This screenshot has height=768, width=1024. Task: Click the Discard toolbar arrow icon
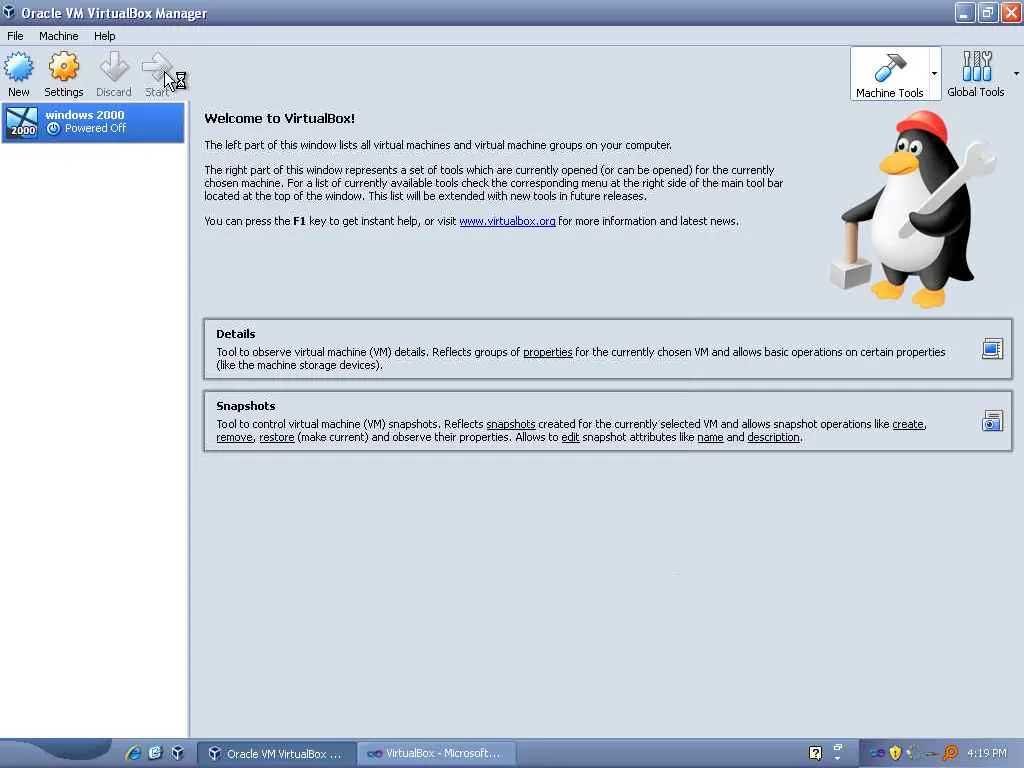(x=114, y=67)
